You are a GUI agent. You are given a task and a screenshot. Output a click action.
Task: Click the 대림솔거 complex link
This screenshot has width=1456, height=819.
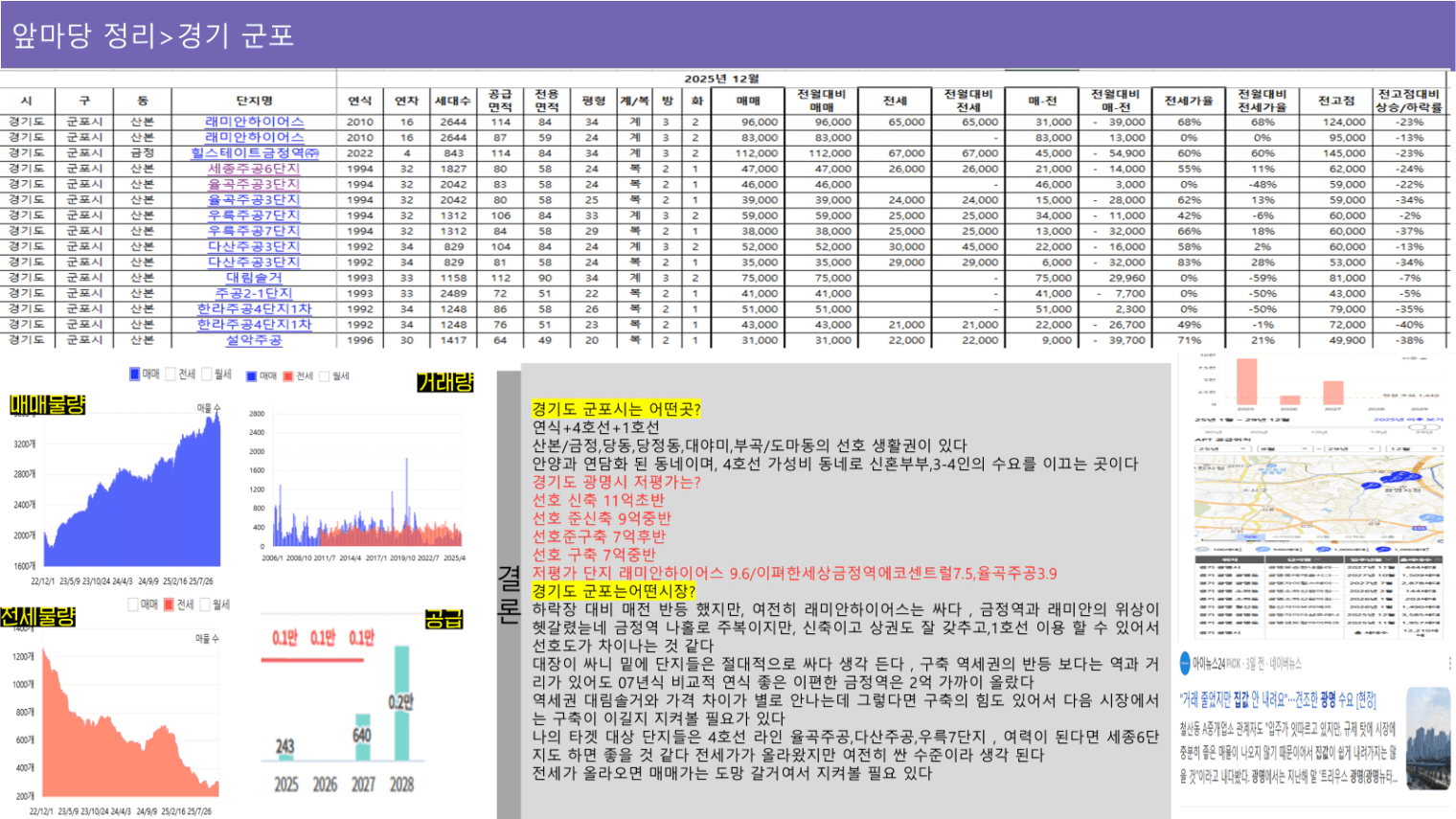pos(254,278)
